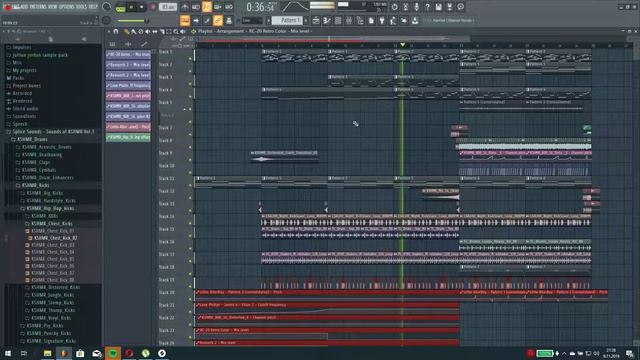
Task: Mute Track 7 via its green dot
Action: [x=190, y=135]
